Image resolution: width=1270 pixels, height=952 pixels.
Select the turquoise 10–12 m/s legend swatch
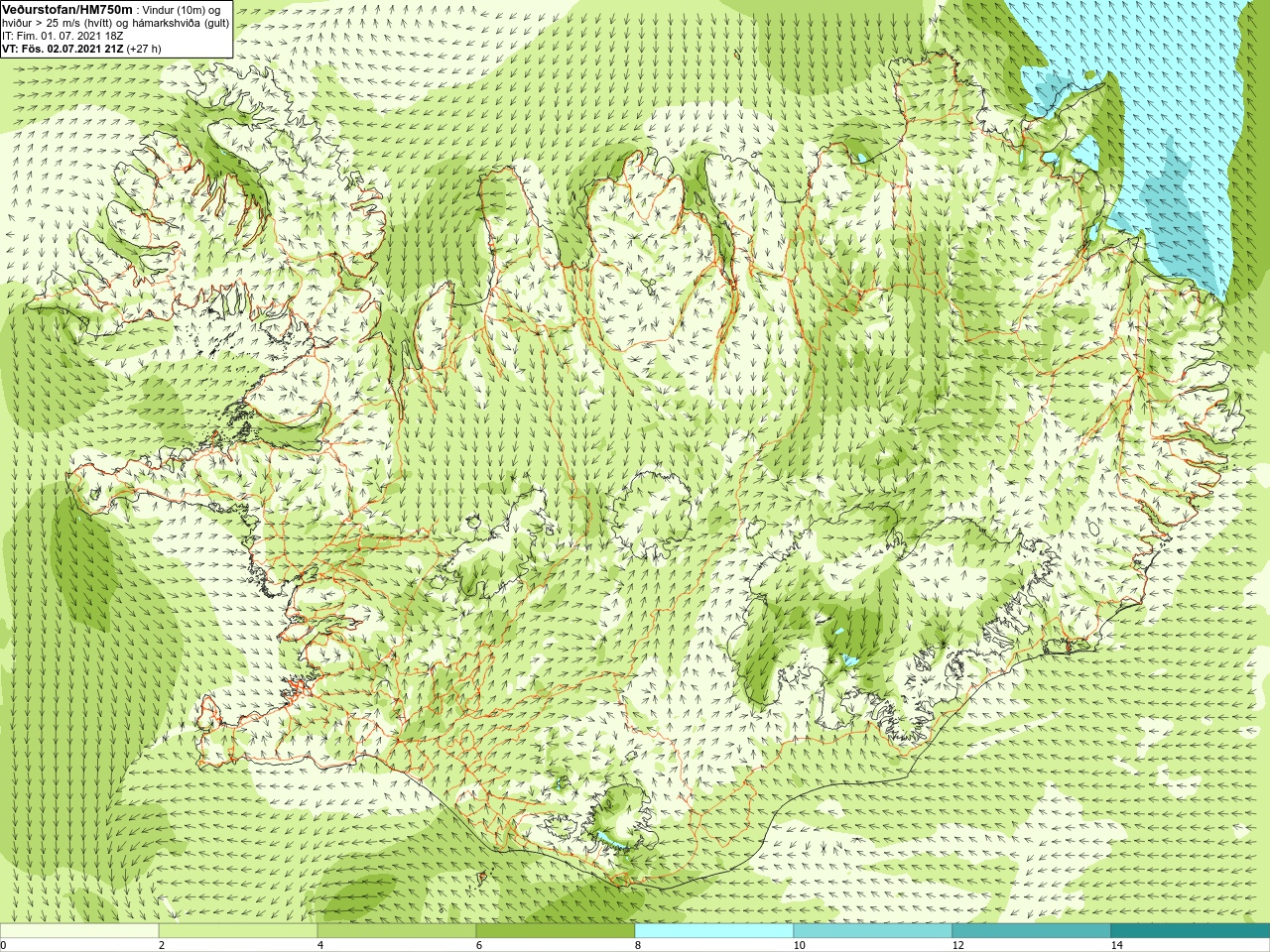coord(873,931)
